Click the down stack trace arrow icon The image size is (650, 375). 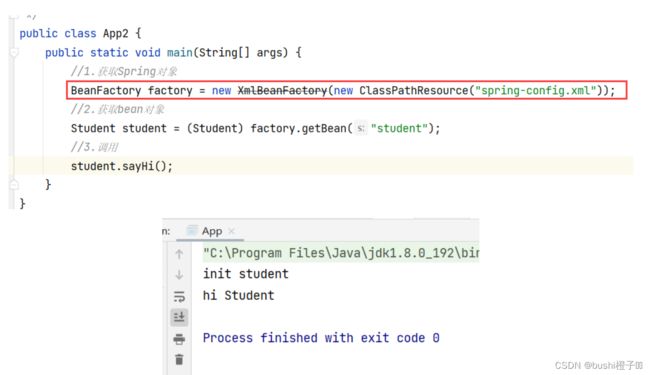pos(179,274)
